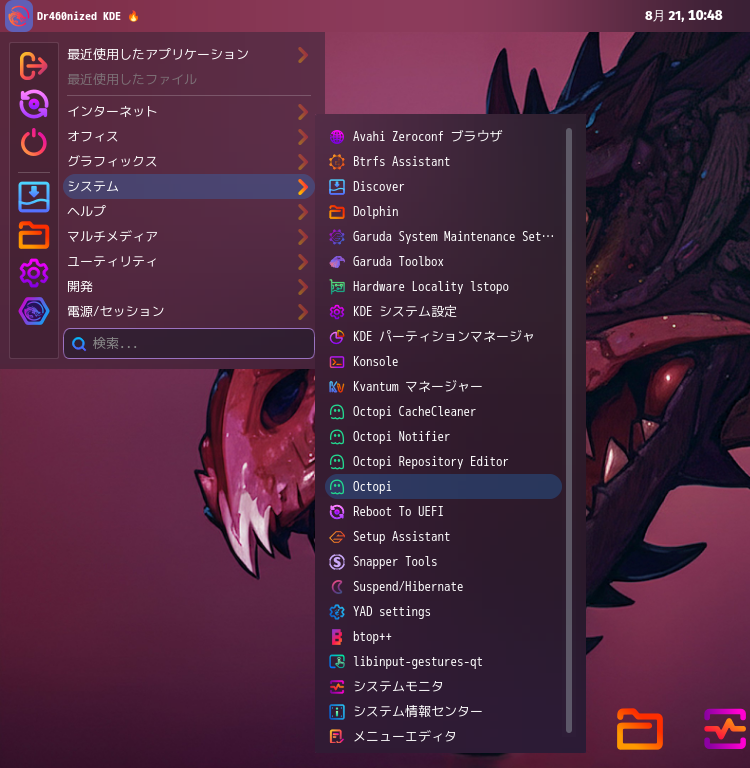
Task: Open the グラフィックス menu category
Action: (x=189, y=162)
